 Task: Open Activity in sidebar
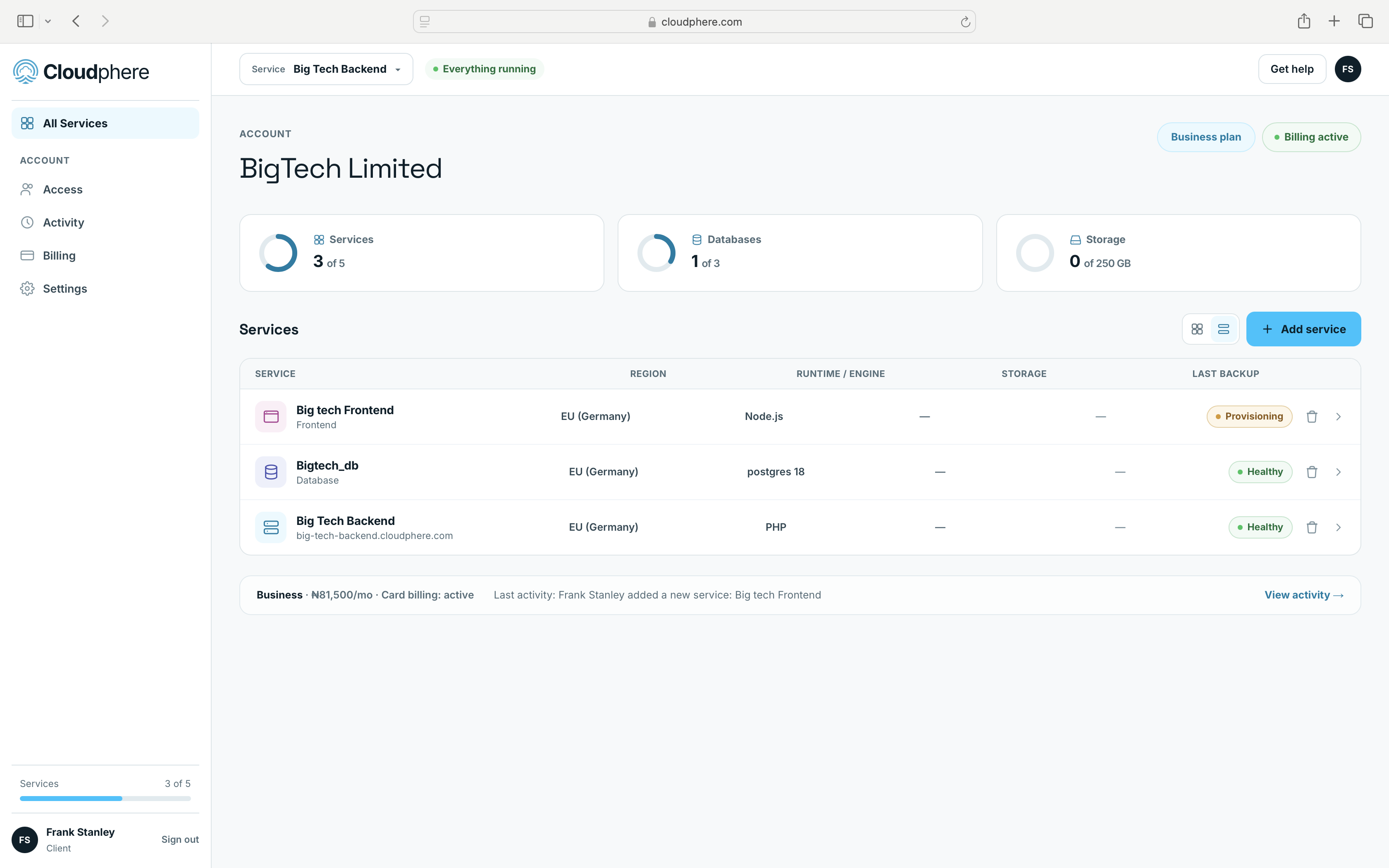click(x=105, y=222)
